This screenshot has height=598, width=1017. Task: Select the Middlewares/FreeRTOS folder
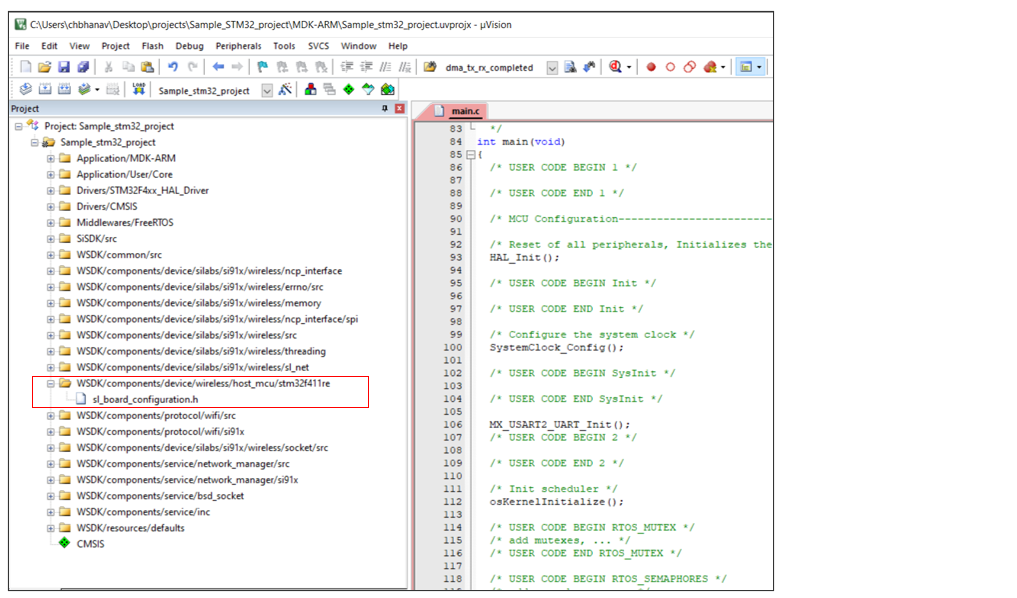click(124, 223)
